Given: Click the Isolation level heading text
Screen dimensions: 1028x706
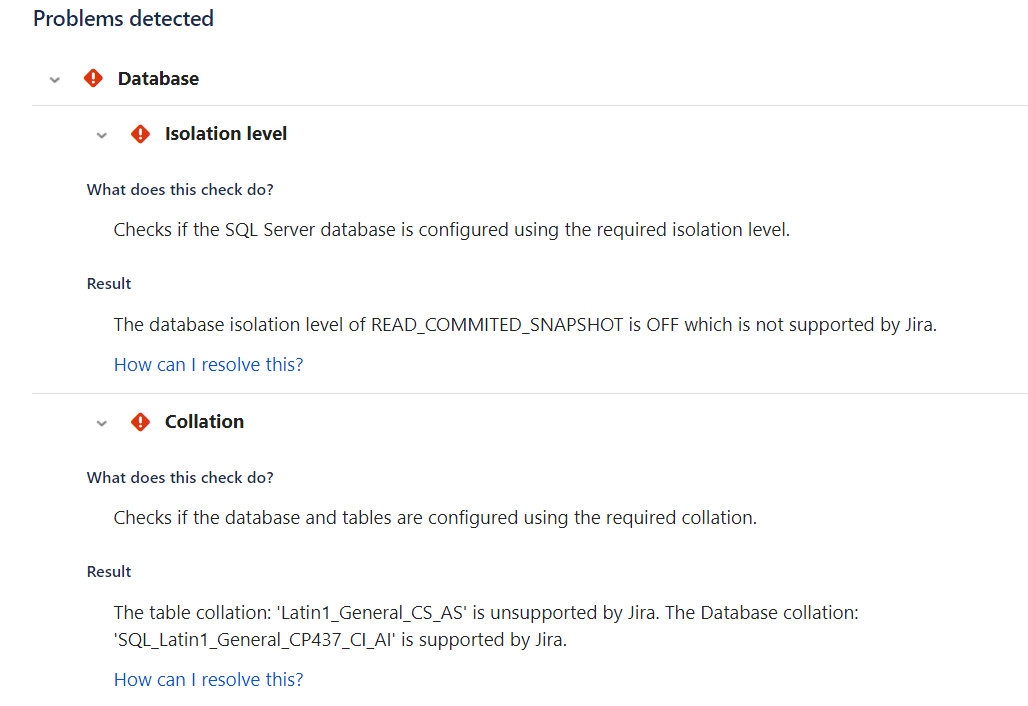Looking at the screenshot, I should click(x=225, y=133).
